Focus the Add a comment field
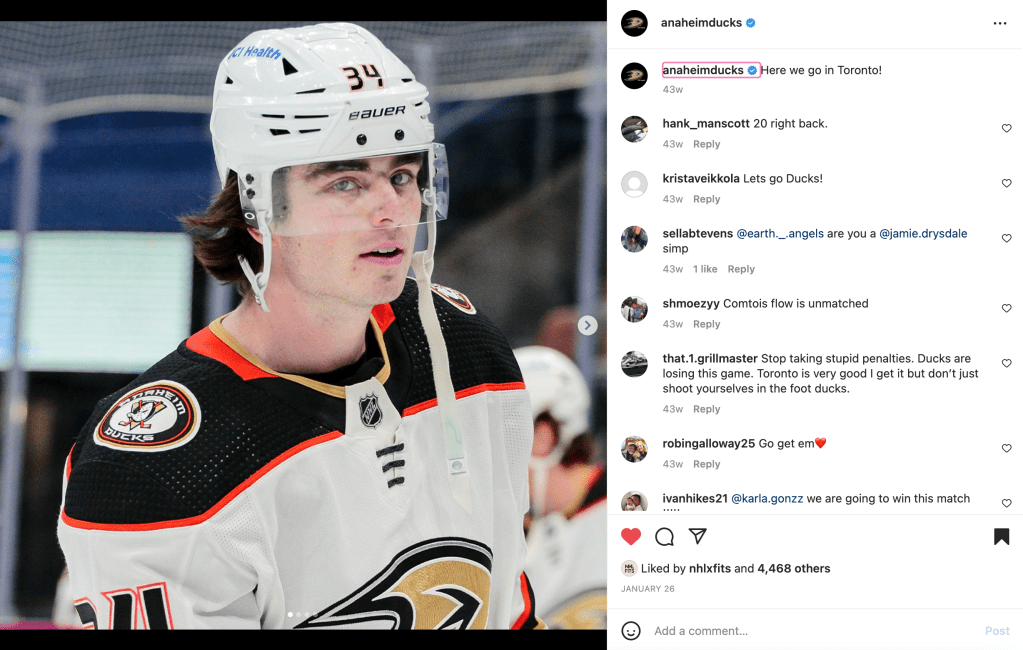 (x=815, y=631)
